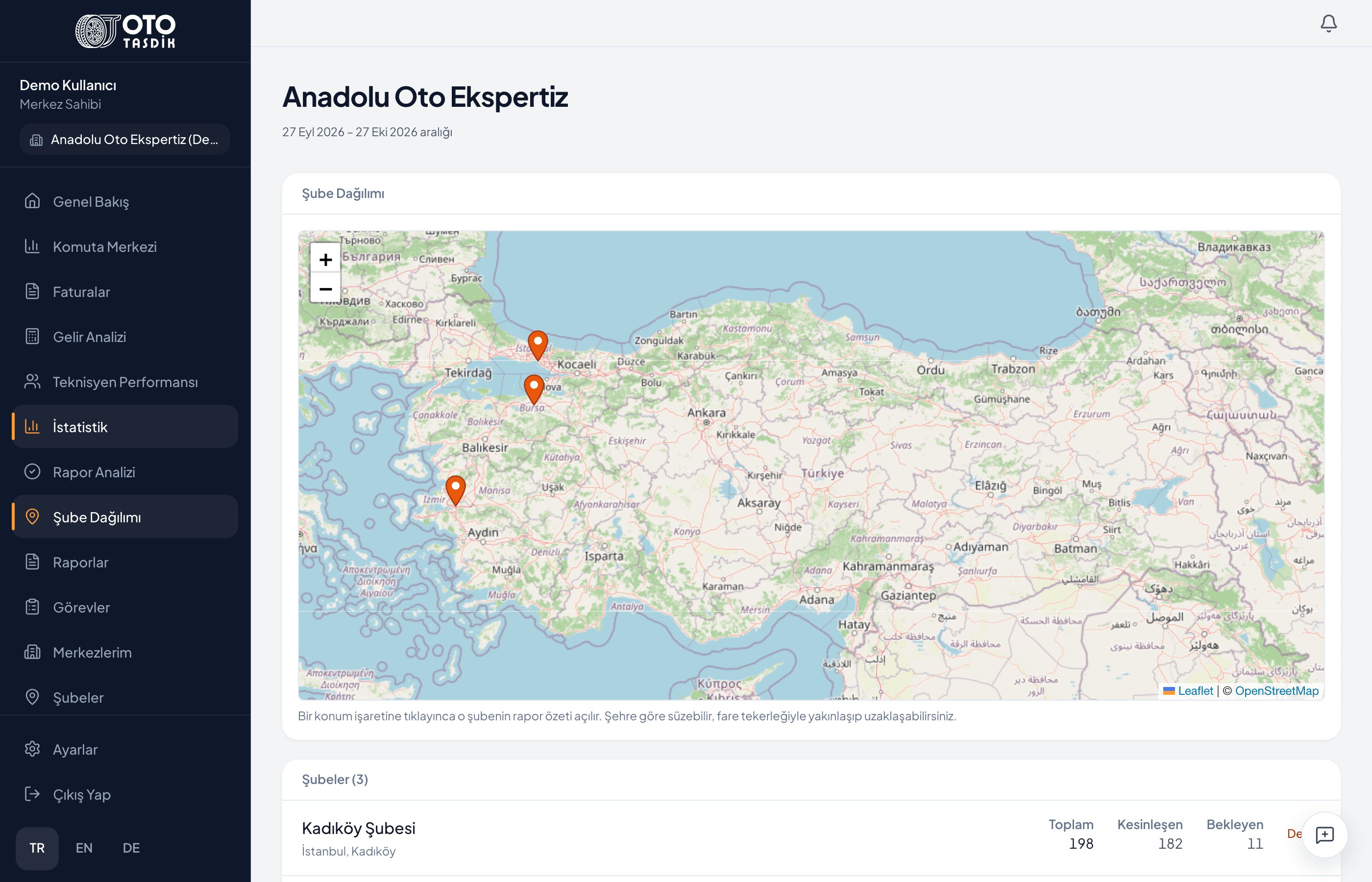Switch language to EN

pos(84,848)
